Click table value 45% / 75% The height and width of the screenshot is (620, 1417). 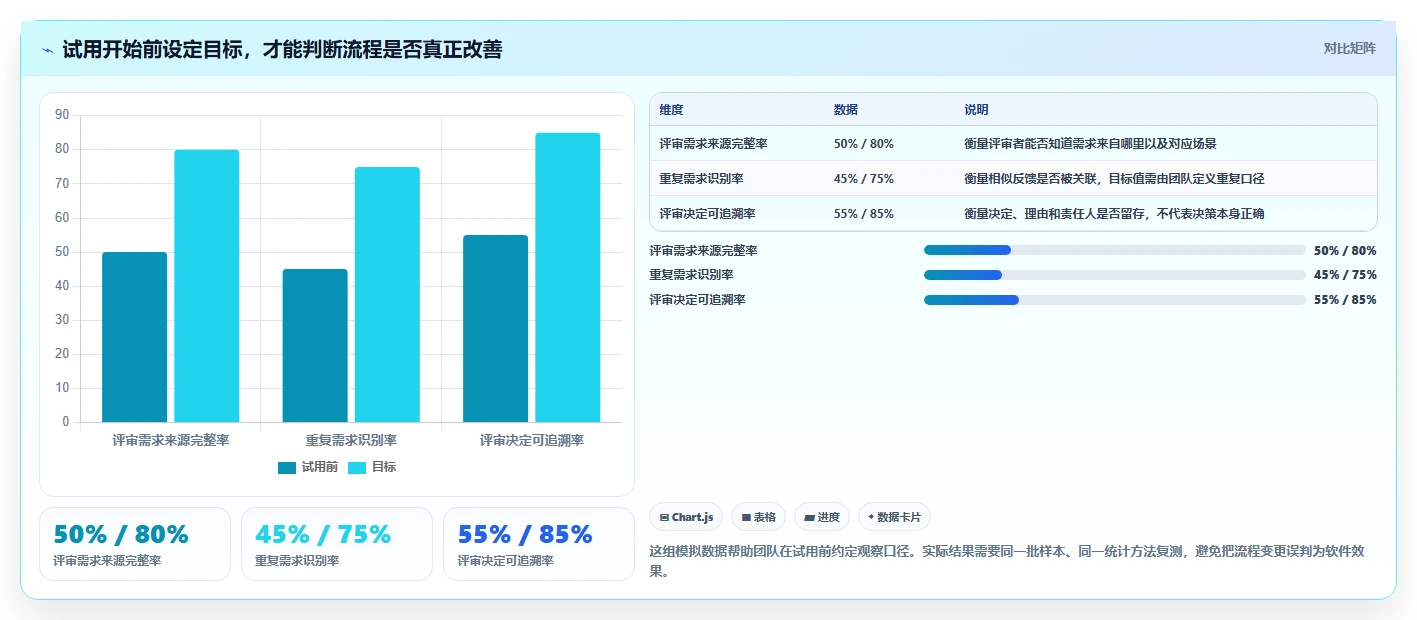pyautogui.click(x=863, y=178)
